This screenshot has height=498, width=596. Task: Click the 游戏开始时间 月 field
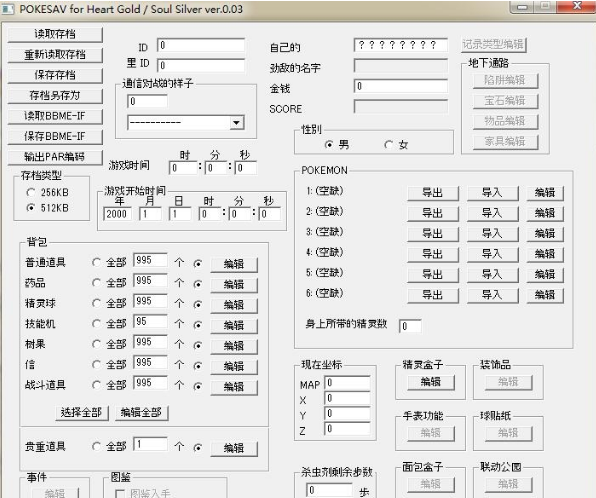(150, 214)
